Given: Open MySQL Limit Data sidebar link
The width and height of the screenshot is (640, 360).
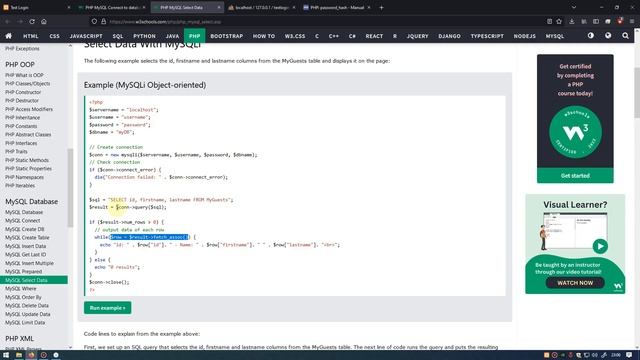Looking at the screenshot, I should pyautogui.click(x=25, y=322).
